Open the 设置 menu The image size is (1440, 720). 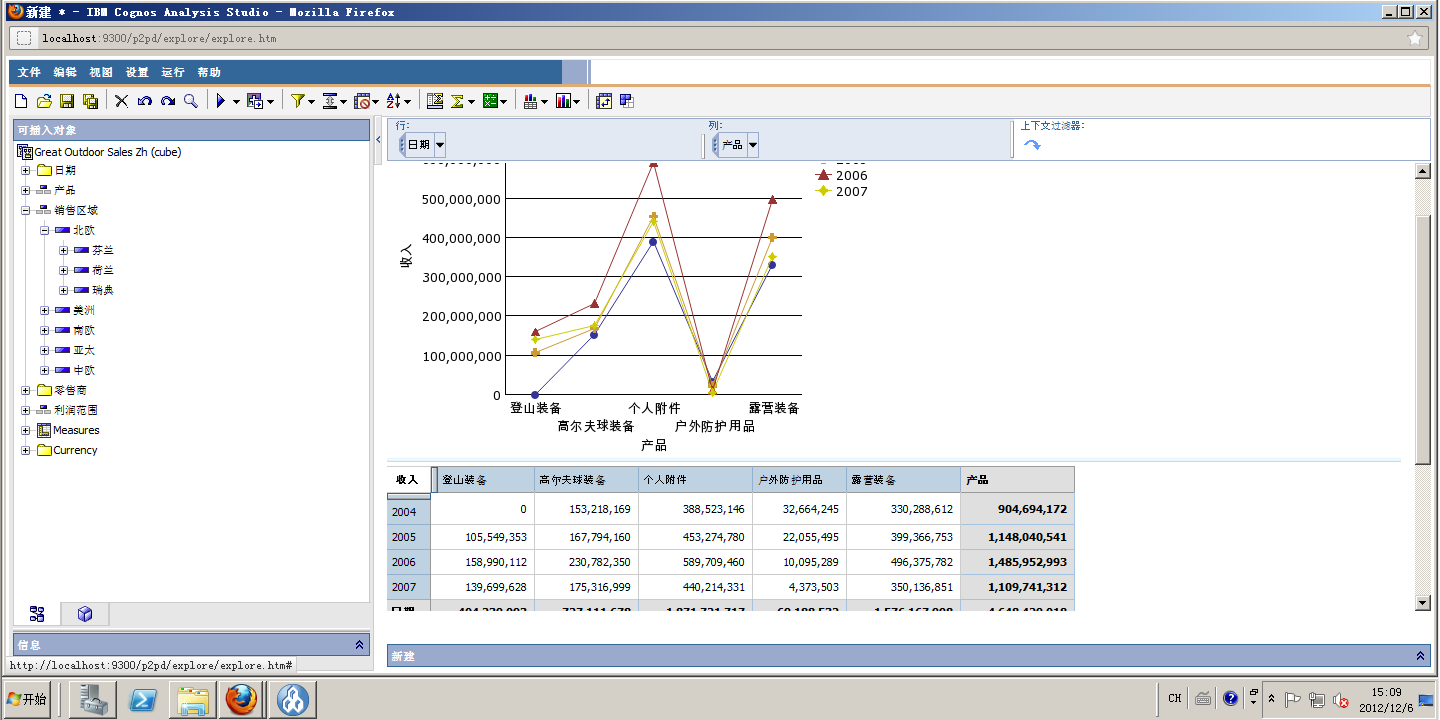137,72
